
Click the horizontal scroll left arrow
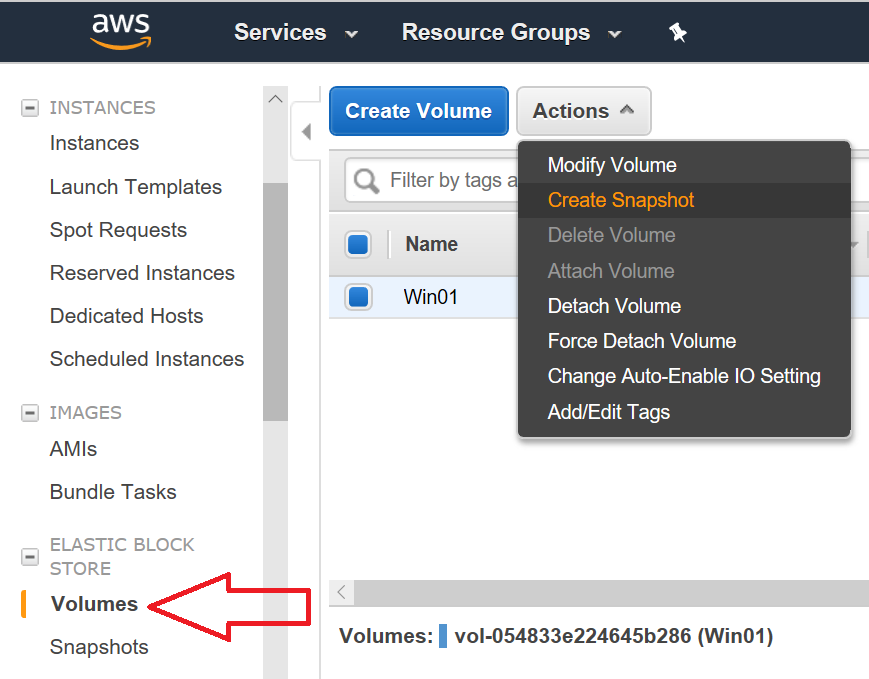[341, 592]
